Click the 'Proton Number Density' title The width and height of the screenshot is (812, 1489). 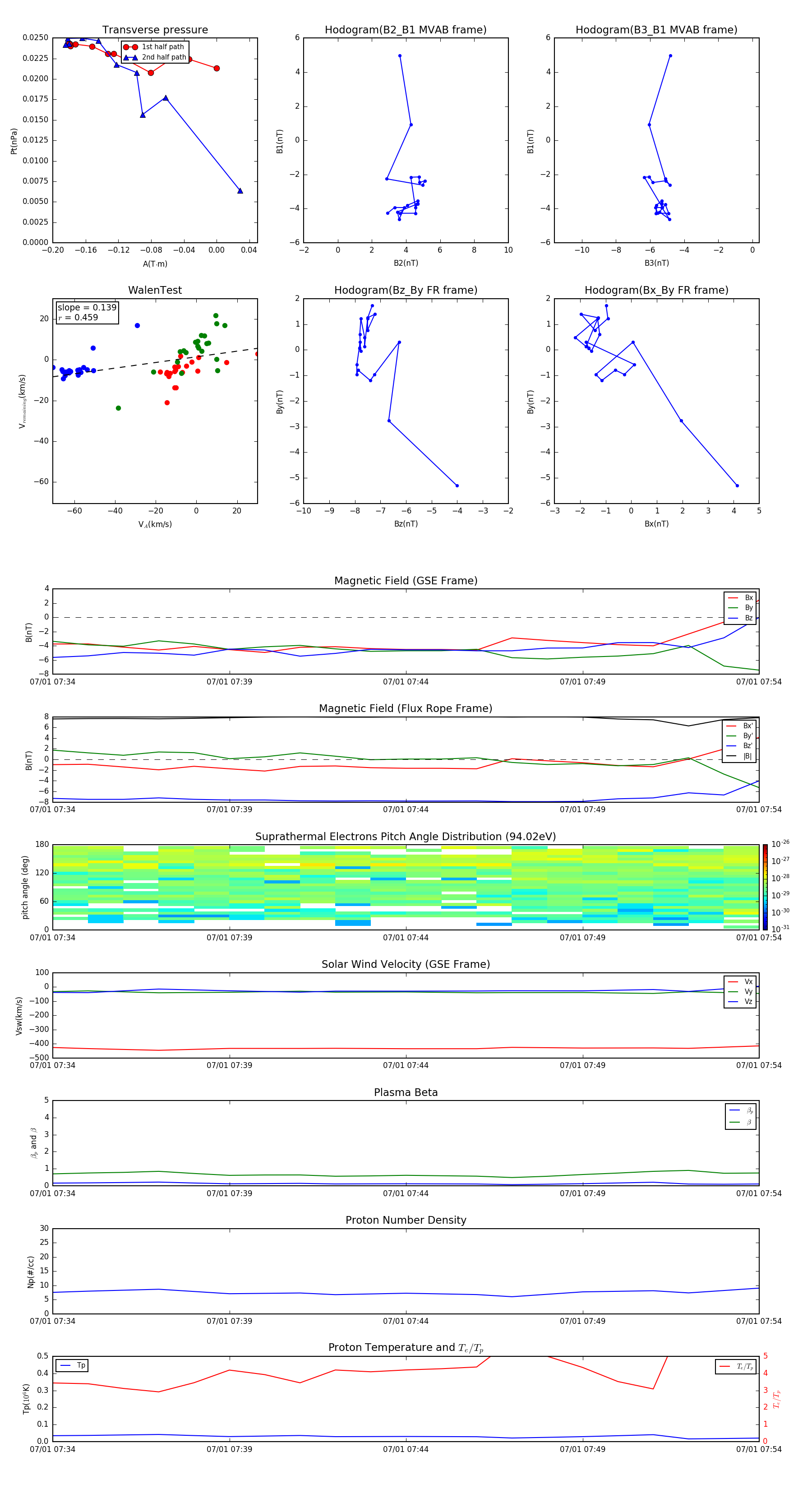(x=406, y=1220)
